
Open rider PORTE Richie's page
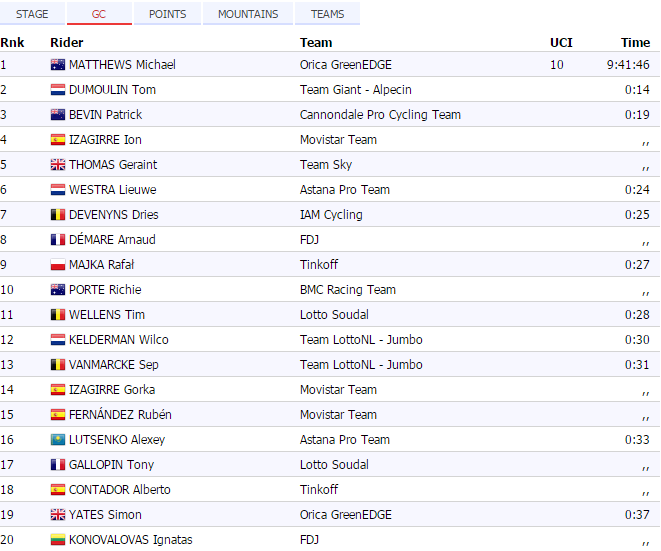tap(105, 290)
